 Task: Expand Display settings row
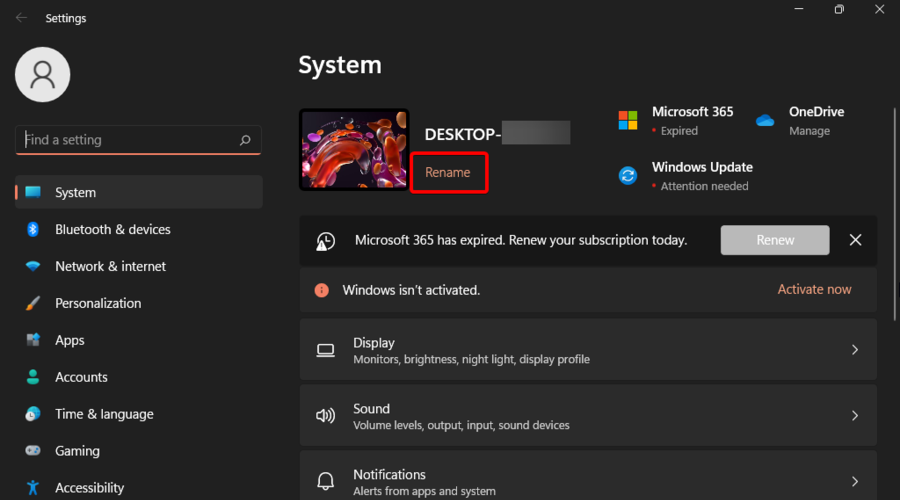587,350
